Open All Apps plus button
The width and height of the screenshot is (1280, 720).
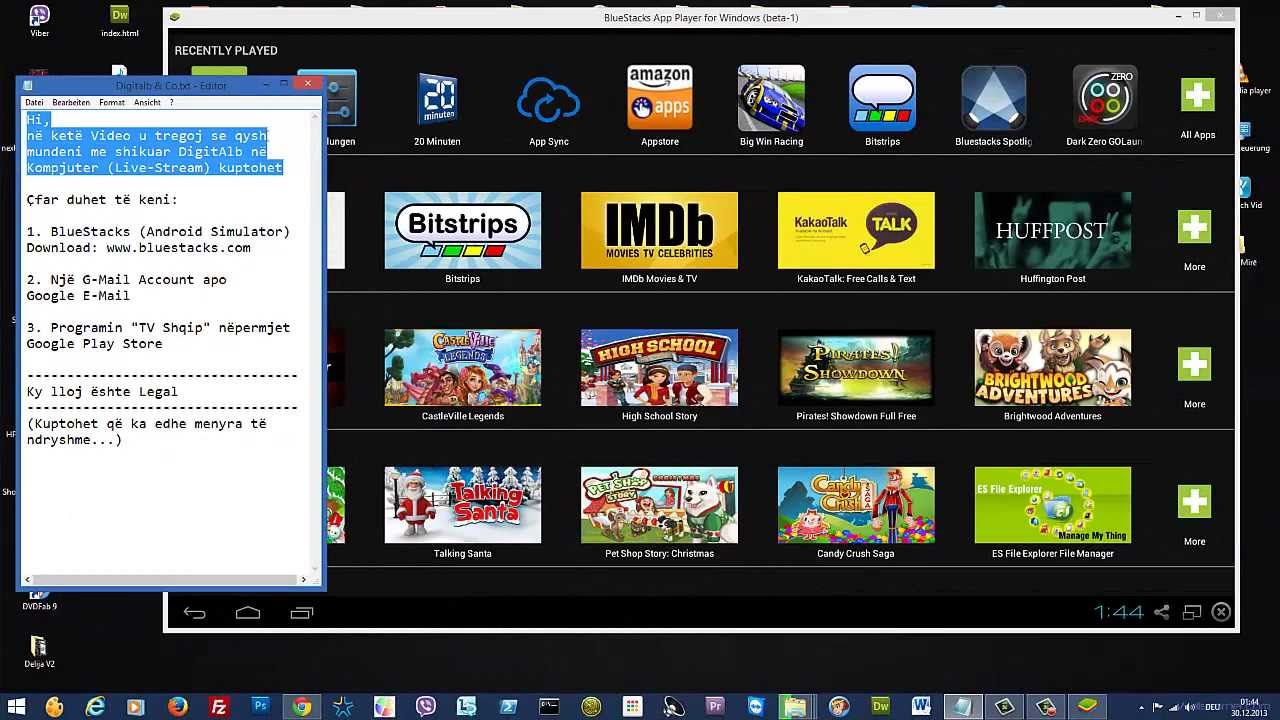[1197, 95]
